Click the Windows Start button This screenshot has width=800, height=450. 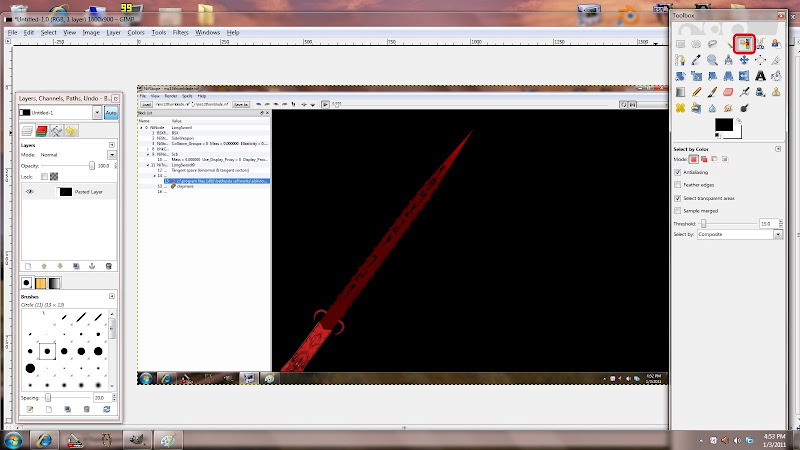coord(13,438)
